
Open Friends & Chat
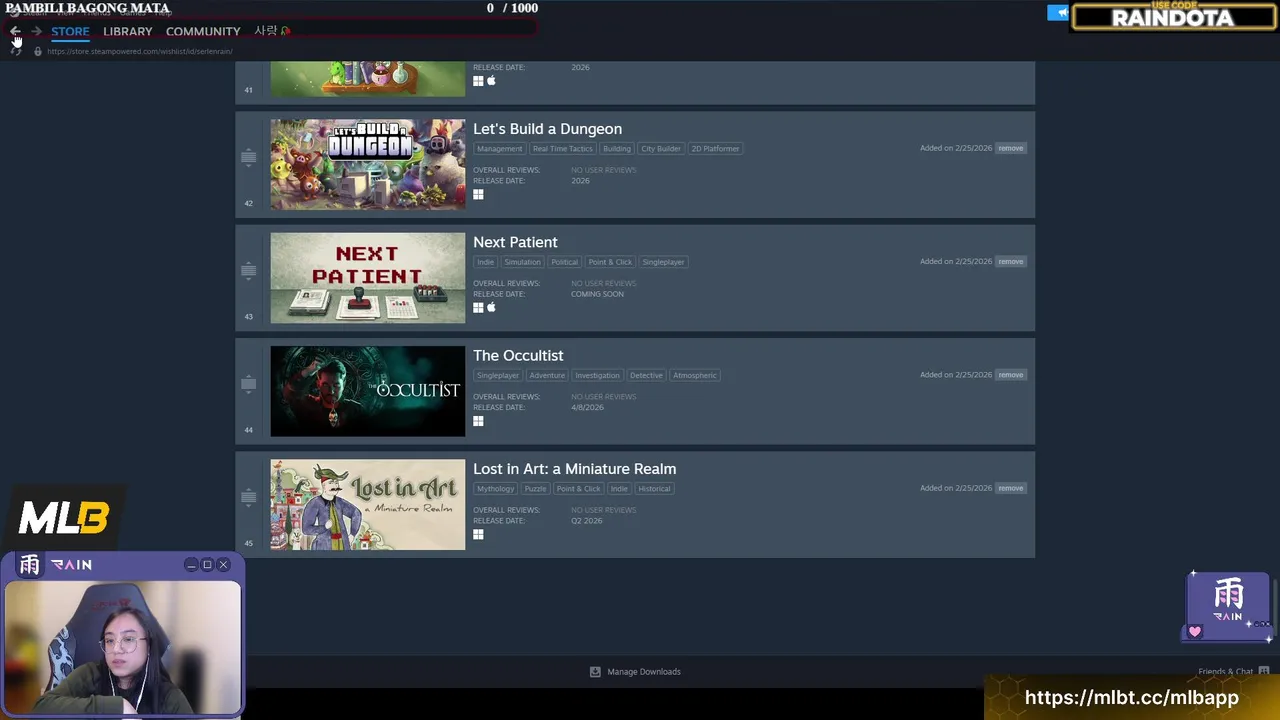tap(1233, 672)
